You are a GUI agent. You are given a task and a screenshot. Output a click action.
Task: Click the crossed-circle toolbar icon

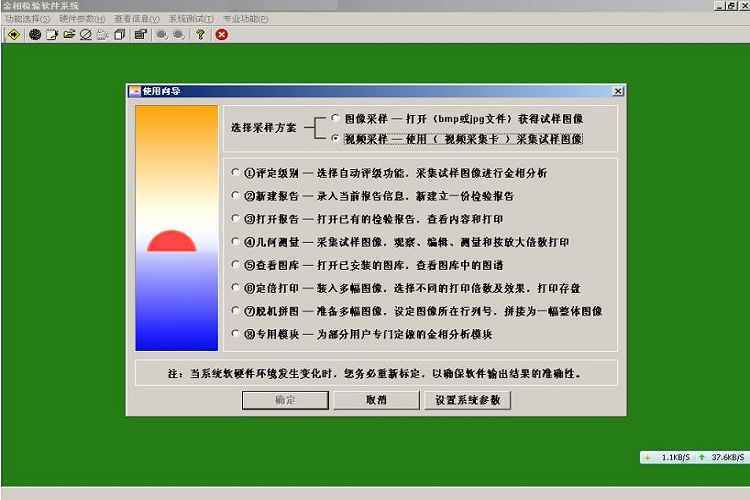coord(86,34)
